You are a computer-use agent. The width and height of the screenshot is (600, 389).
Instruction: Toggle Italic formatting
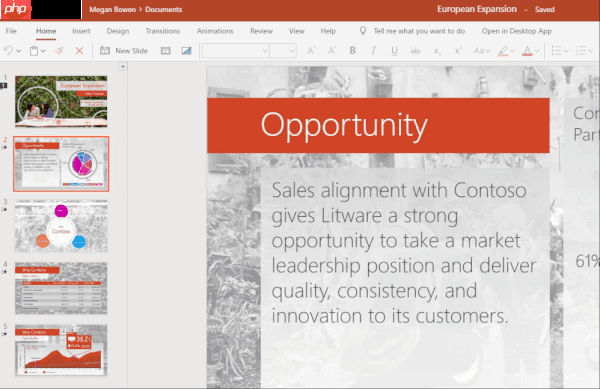click(x=373, y=50)
